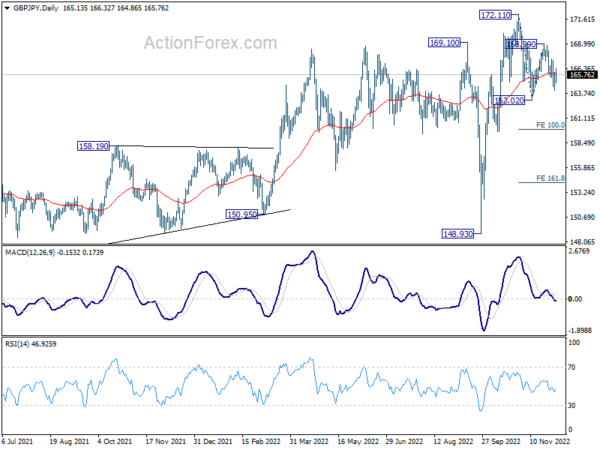Viewport: 600px width, 450px height.
Task: Click the RSI 30 level label
Action: [x=571, y=405]
